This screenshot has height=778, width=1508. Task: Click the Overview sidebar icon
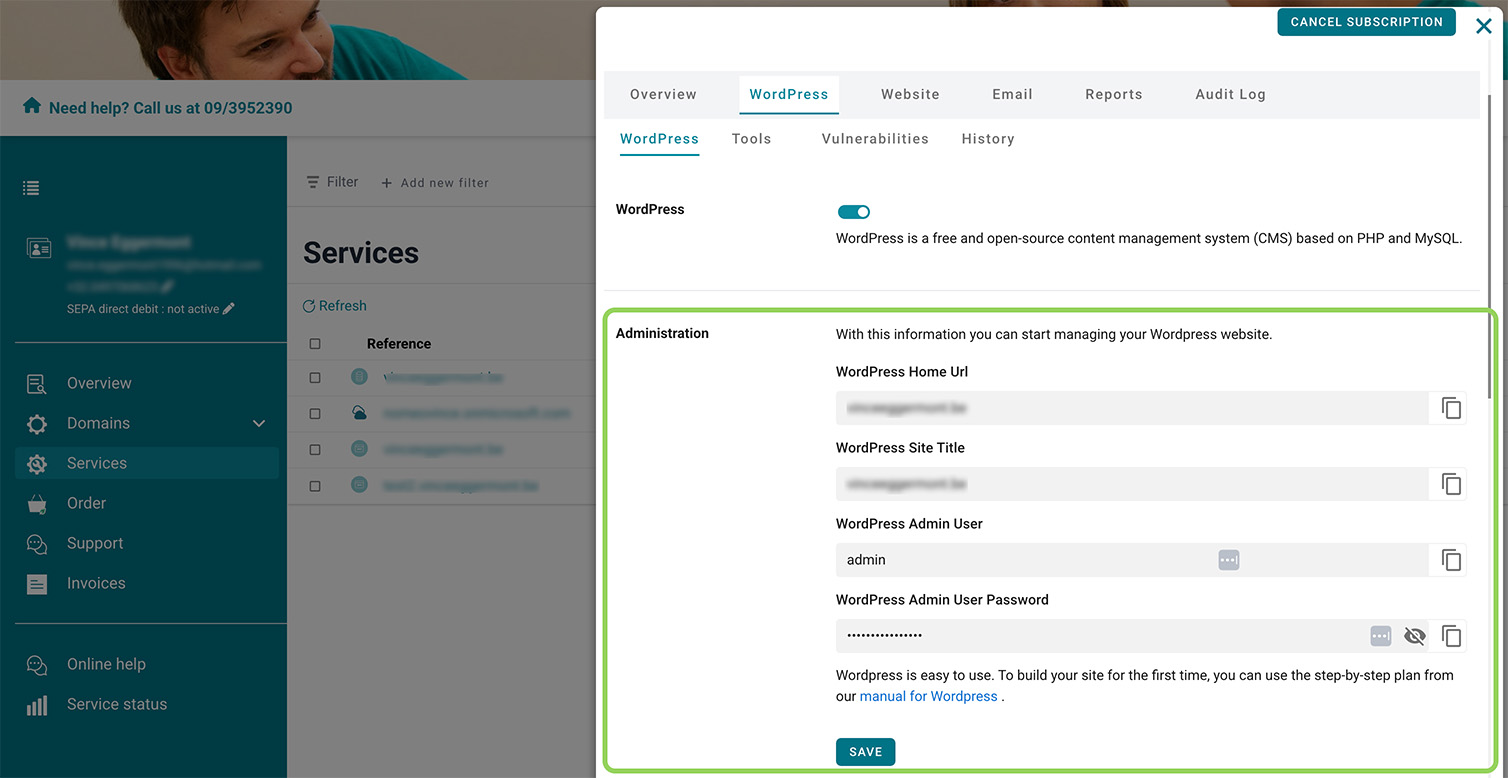pyautogui.click(x=37, y=384)
